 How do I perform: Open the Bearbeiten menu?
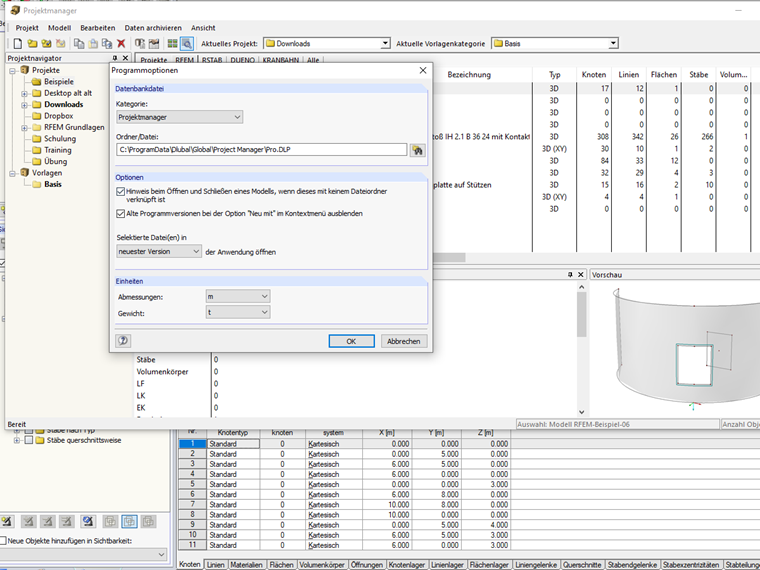(97, 28)
